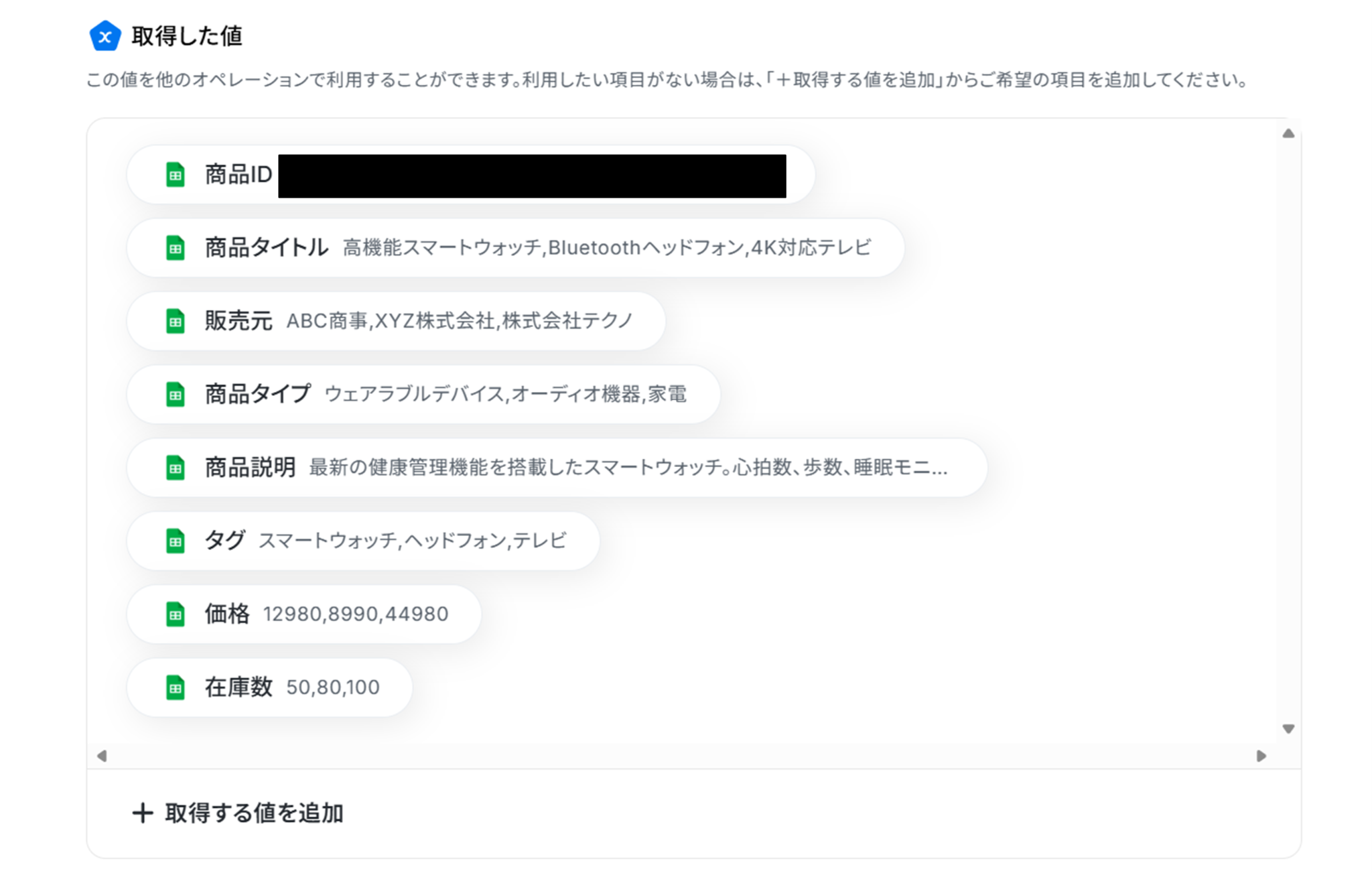Click the sheets icon beside 在庫数
Viewport: 1372px width, 873px height.
[175, 687]
